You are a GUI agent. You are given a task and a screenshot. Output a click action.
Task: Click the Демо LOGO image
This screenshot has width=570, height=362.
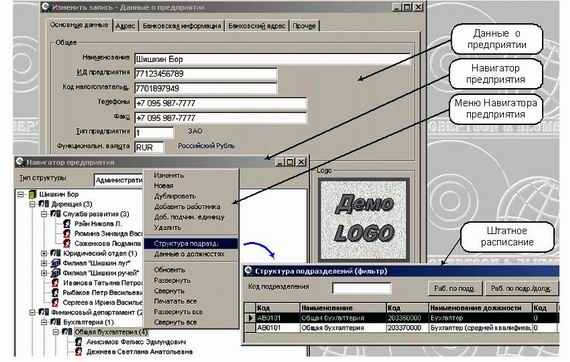(x=364, y=219)
